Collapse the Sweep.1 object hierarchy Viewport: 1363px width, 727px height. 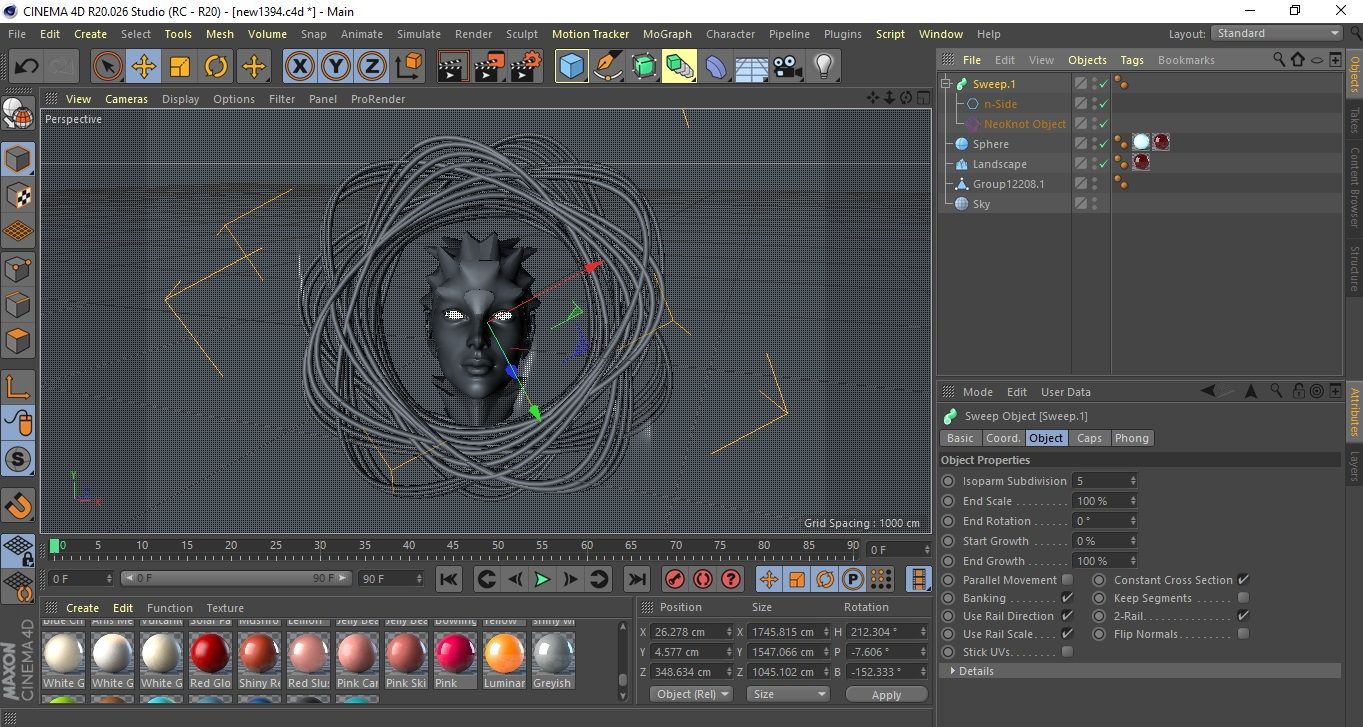pyautogui.click(x=946, y=84)
